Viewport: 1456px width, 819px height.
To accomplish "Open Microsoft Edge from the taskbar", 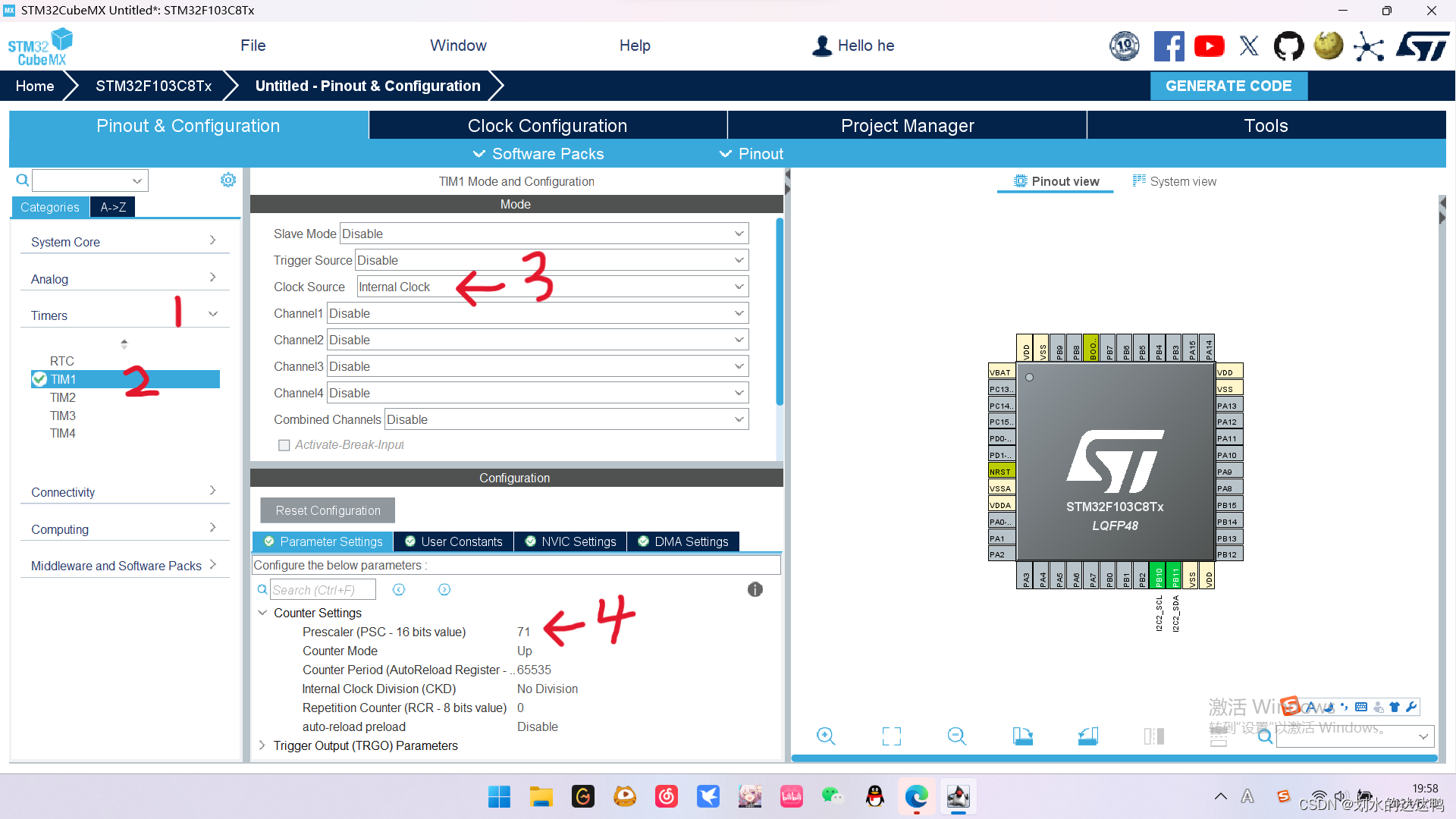I will (916, 796).
